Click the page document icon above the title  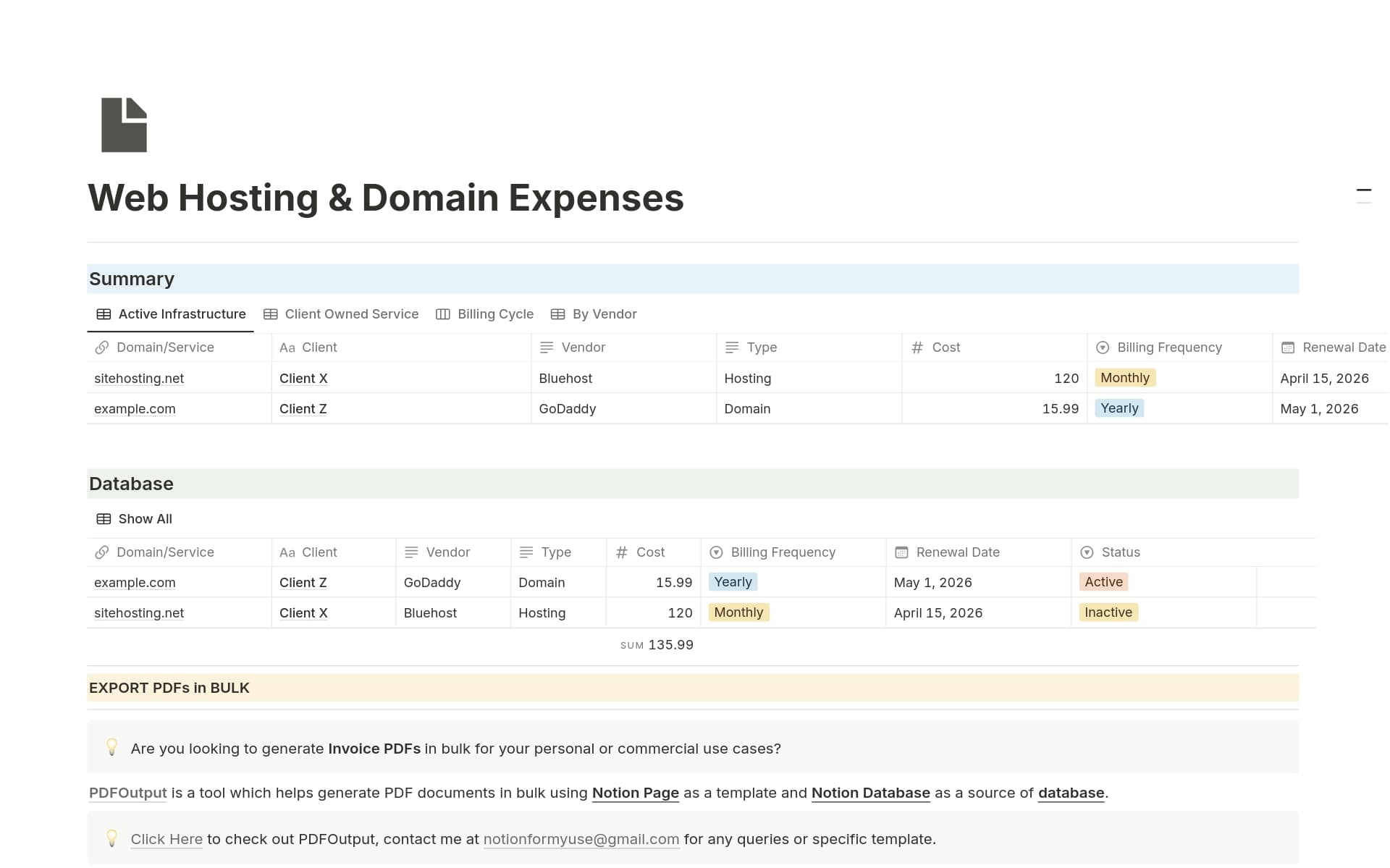(x=124, y=125)
